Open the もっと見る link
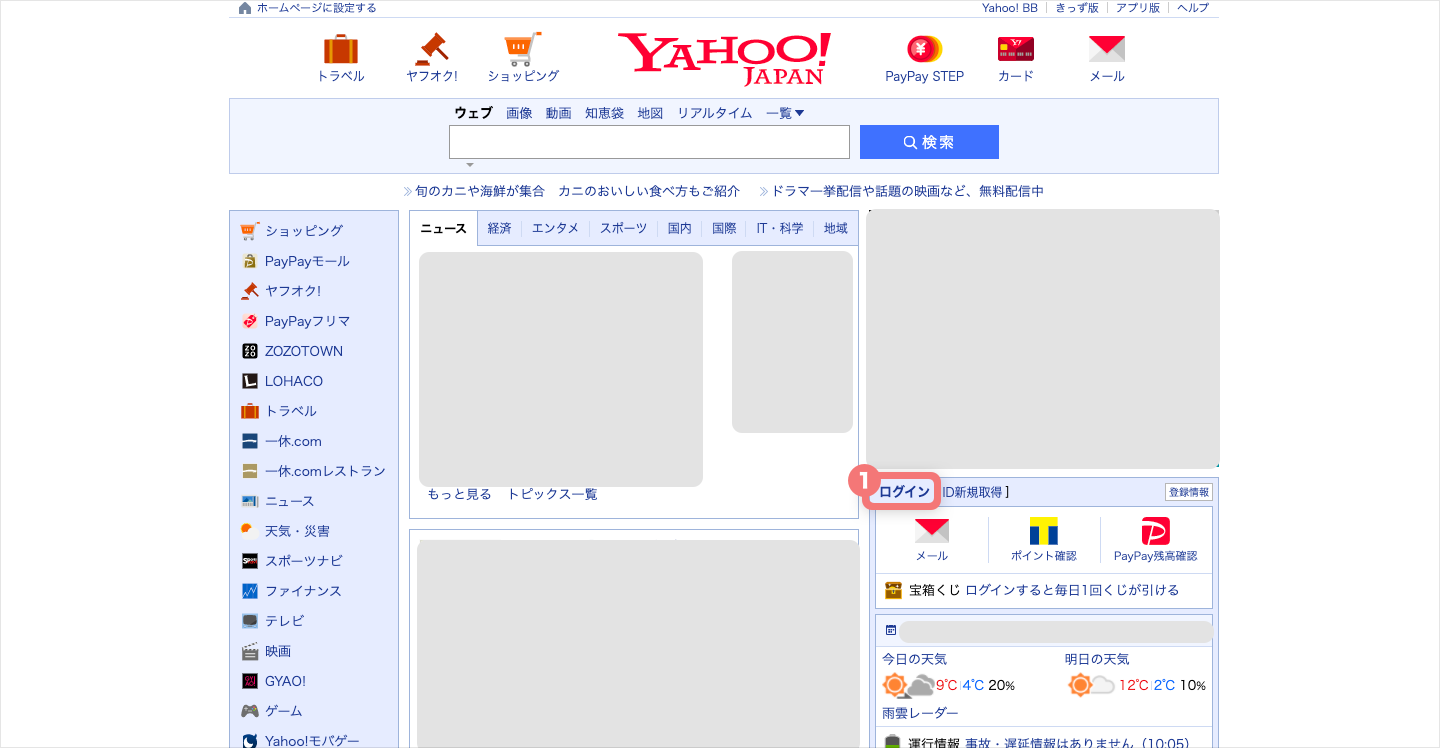This screenshot has width=1440, height=748. (459, 494)
